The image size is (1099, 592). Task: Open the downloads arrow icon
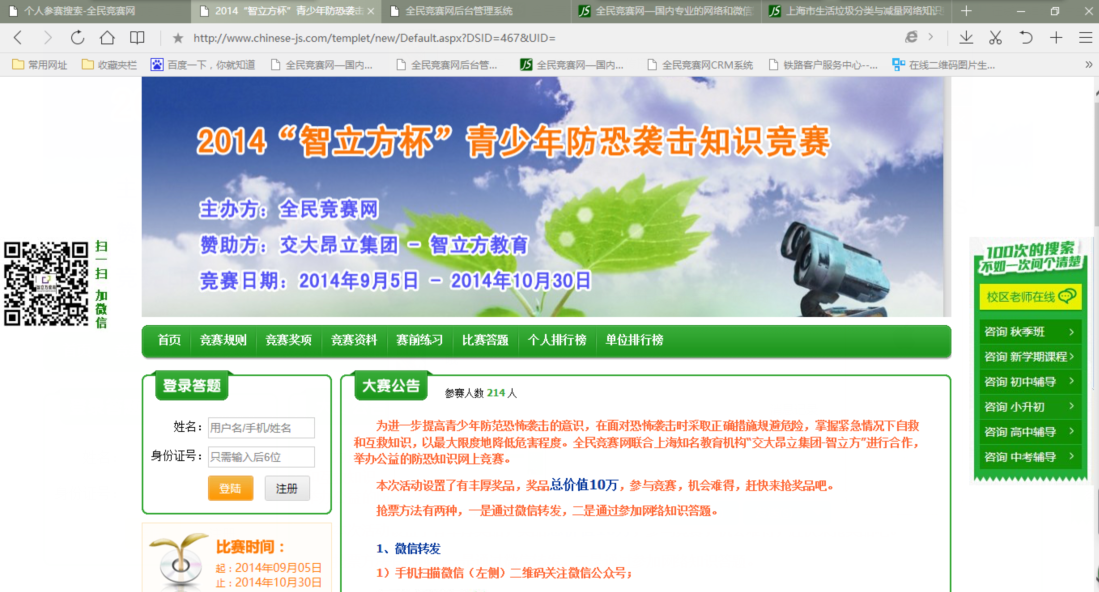tap(966, 38)
